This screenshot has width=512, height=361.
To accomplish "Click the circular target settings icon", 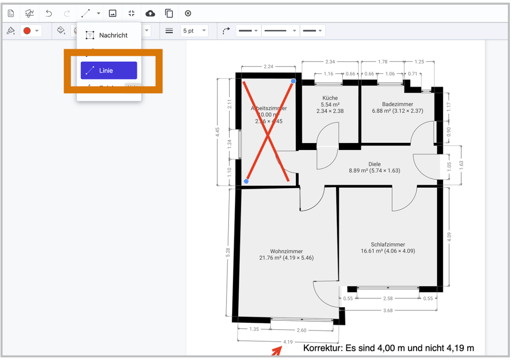I will (188, 13).
